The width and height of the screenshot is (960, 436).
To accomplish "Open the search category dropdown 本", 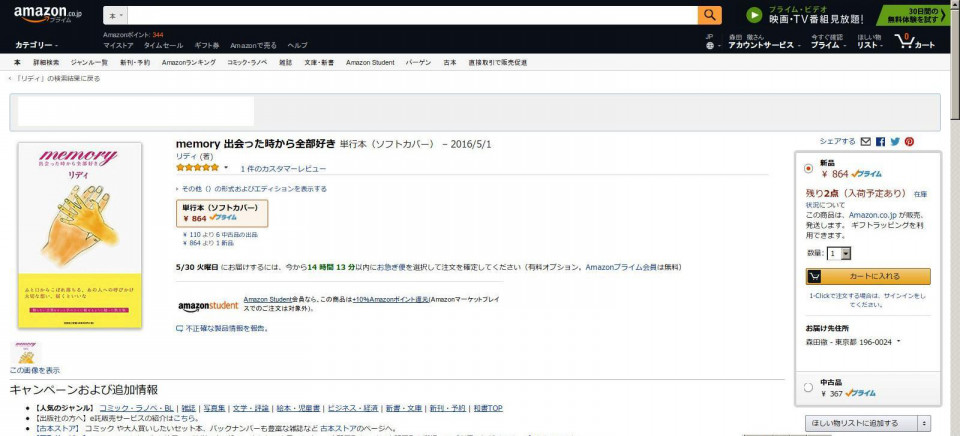I will pyautogui.click(x=116, y=15).
